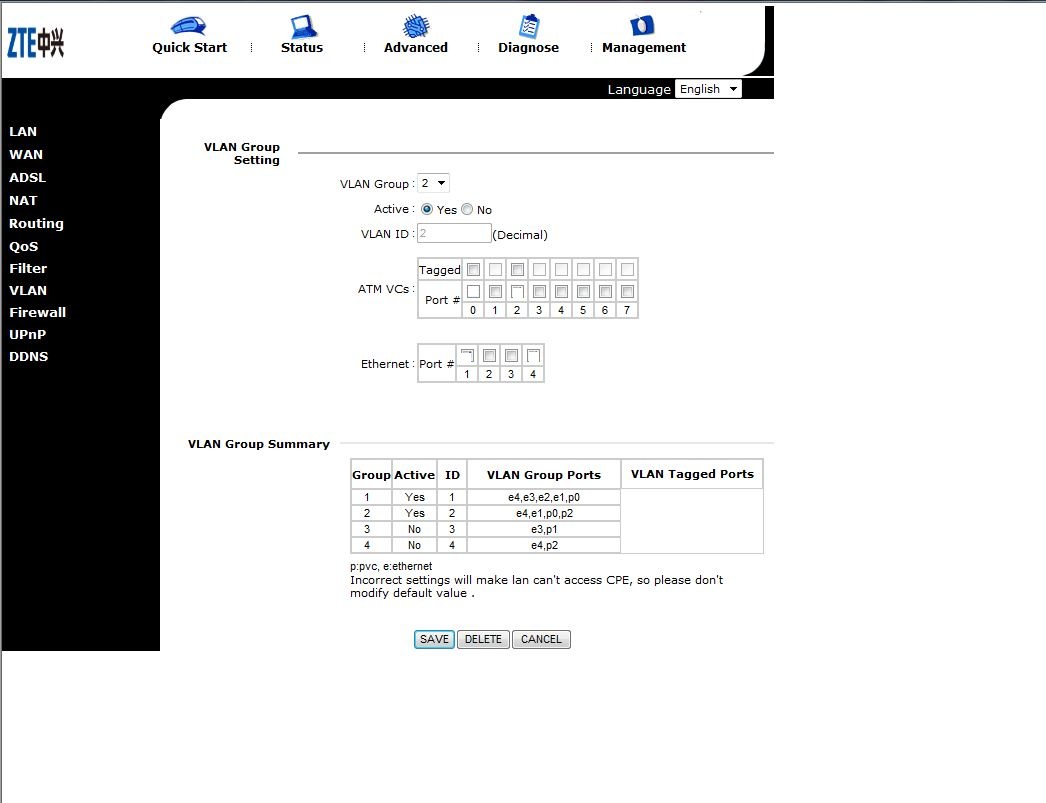Toggle Tagged checkbox for ATM VC 0
This screenshot has width=1046, height=803.
(473, 269)
